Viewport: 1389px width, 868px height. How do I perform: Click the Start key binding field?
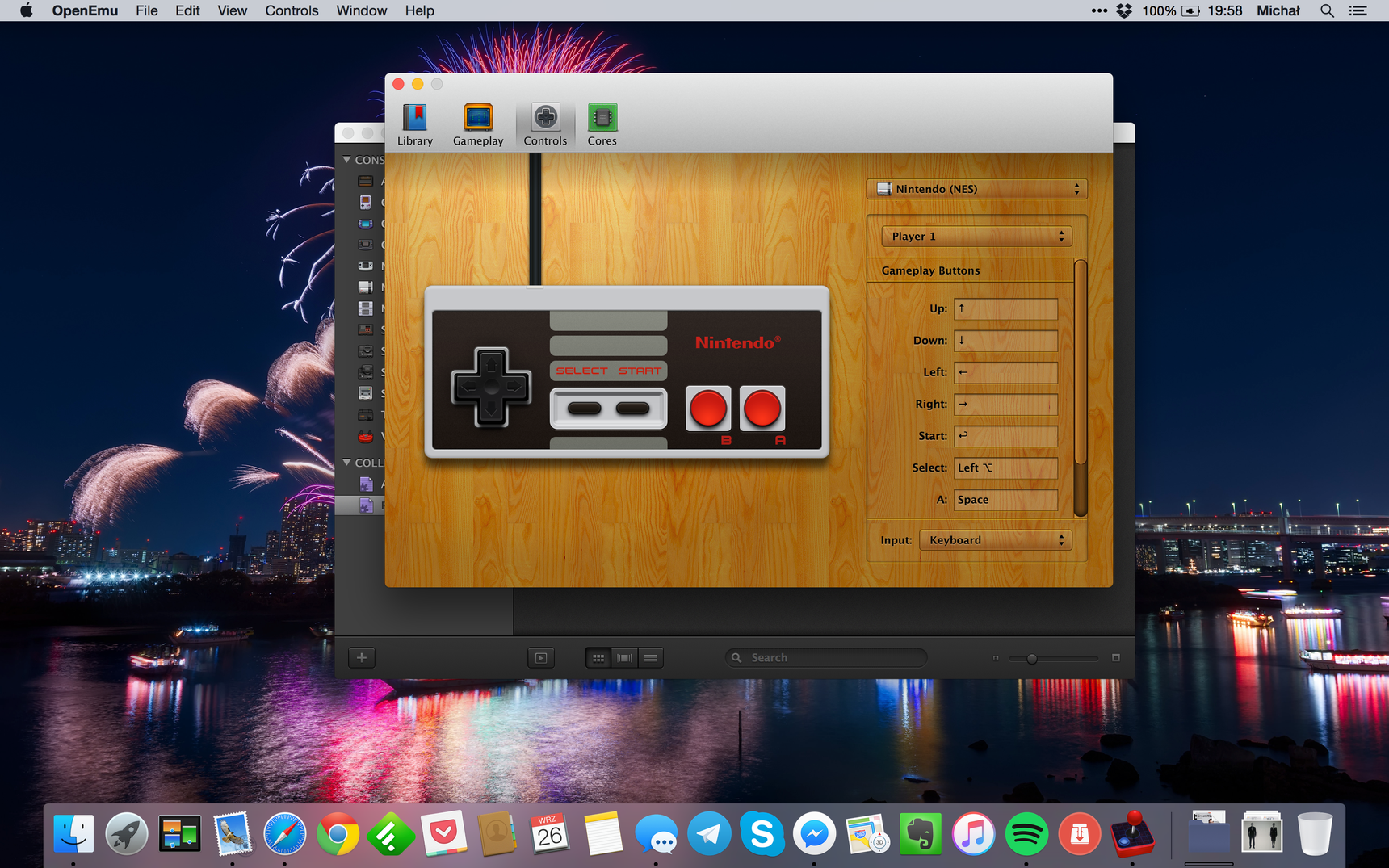(x=1005, y=436)
